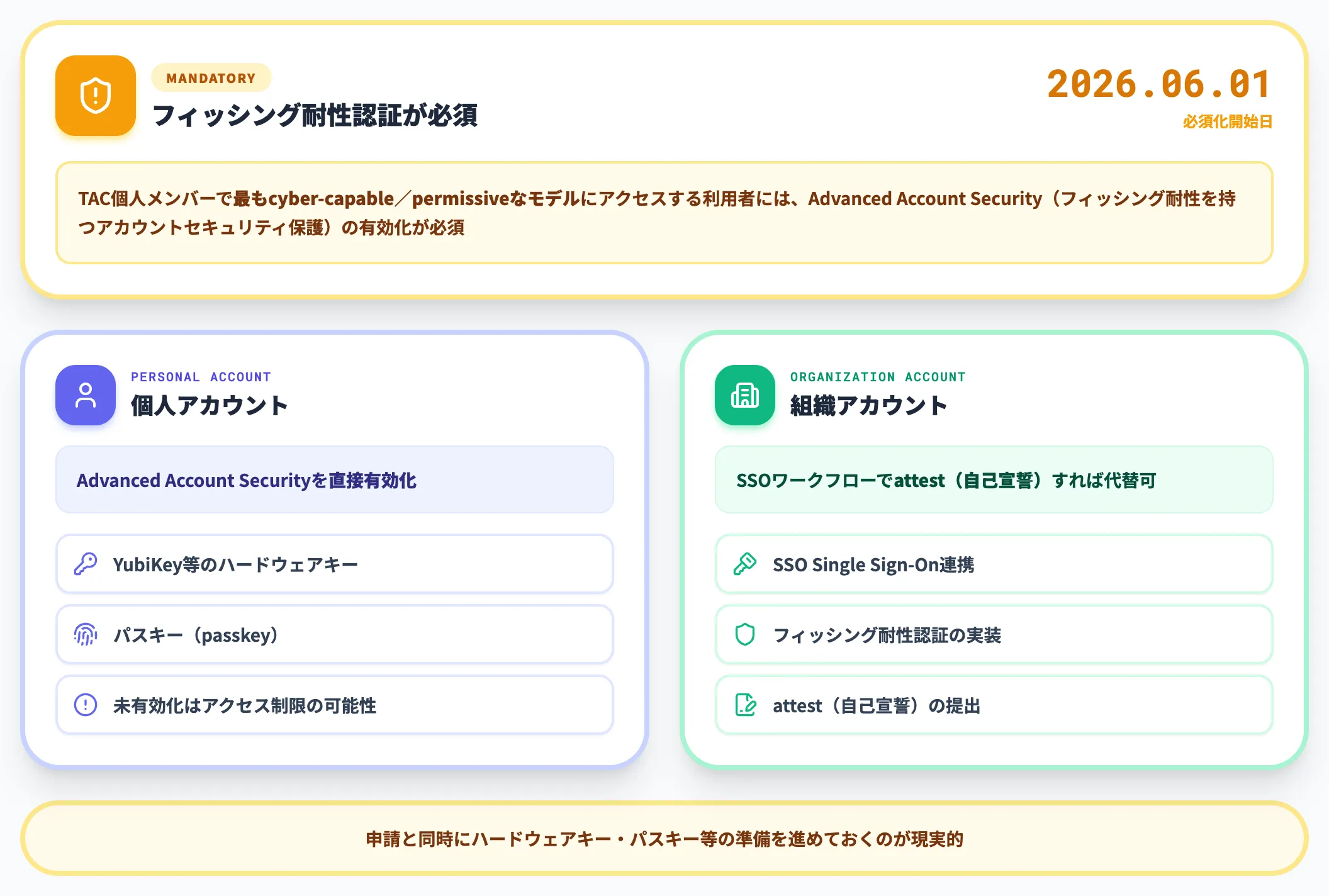Select the 未有効化はアクセス制限の可能性 row
This screenshot has width=1329, height=896.
[x=335, y=705]
